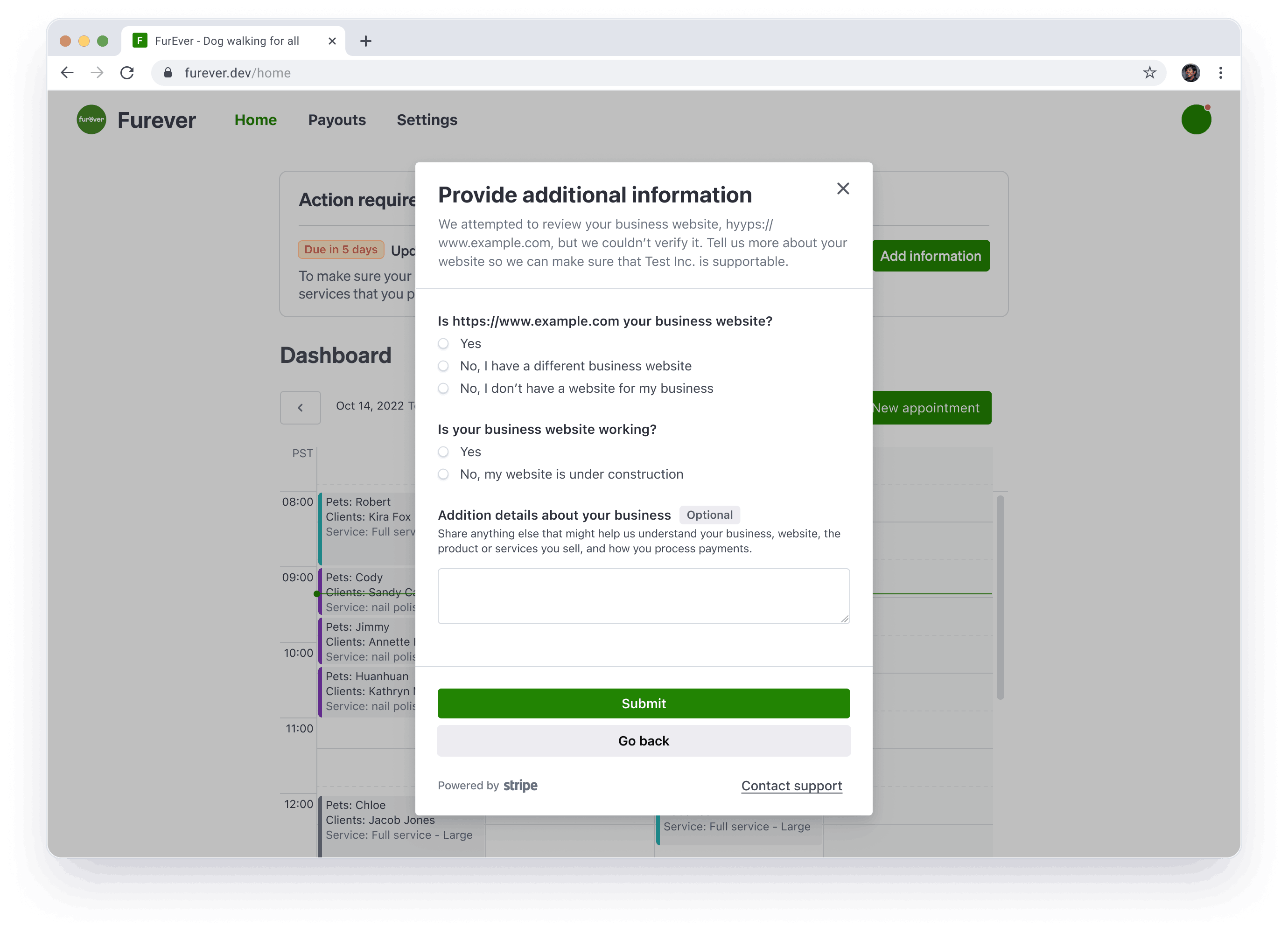Select 'No, my website is under construction'

(x=443, y=474)
